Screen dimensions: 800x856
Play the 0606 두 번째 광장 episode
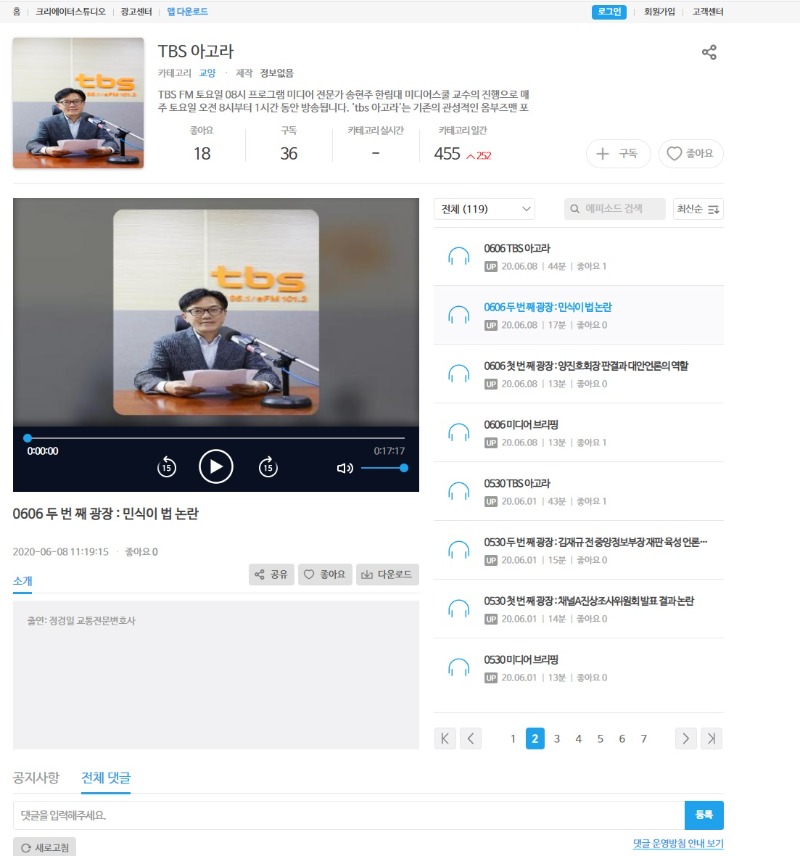pyautogui.click(x=216, y=467)
